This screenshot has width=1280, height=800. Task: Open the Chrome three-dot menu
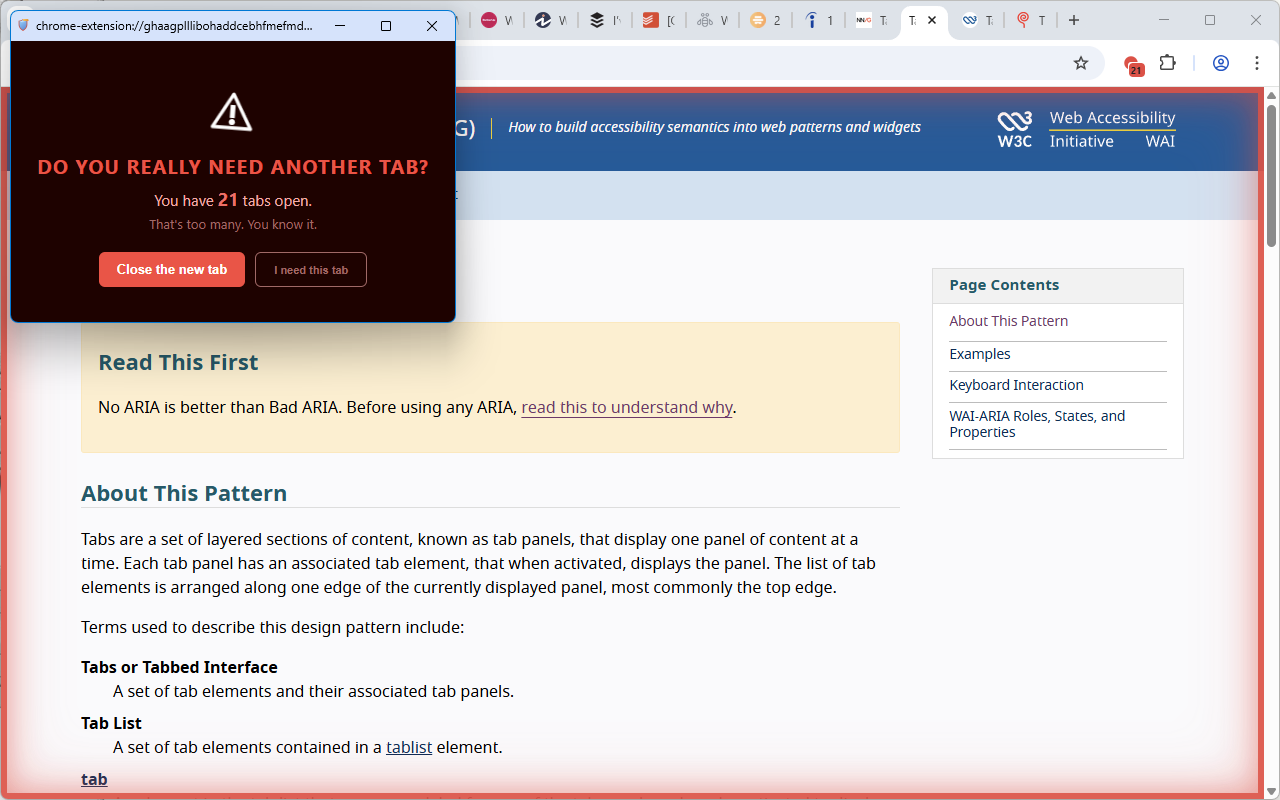pos(1257,63)
